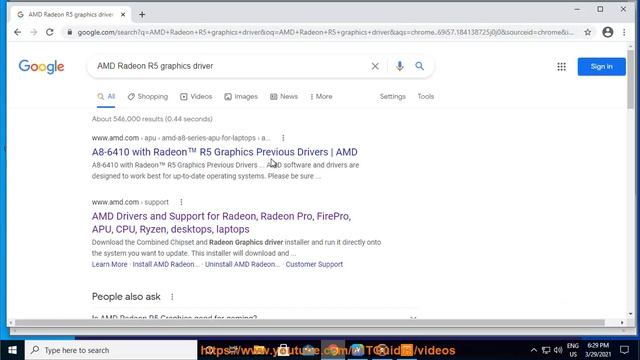Click the About 546,000 results text
The width and height of the screenshot is (640, 360).
152,119
